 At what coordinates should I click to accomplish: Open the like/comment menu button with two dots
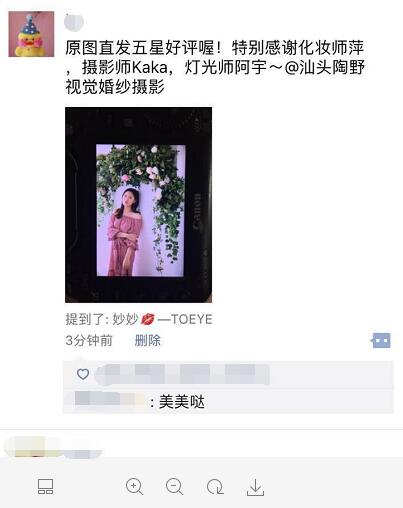[381, 341]
